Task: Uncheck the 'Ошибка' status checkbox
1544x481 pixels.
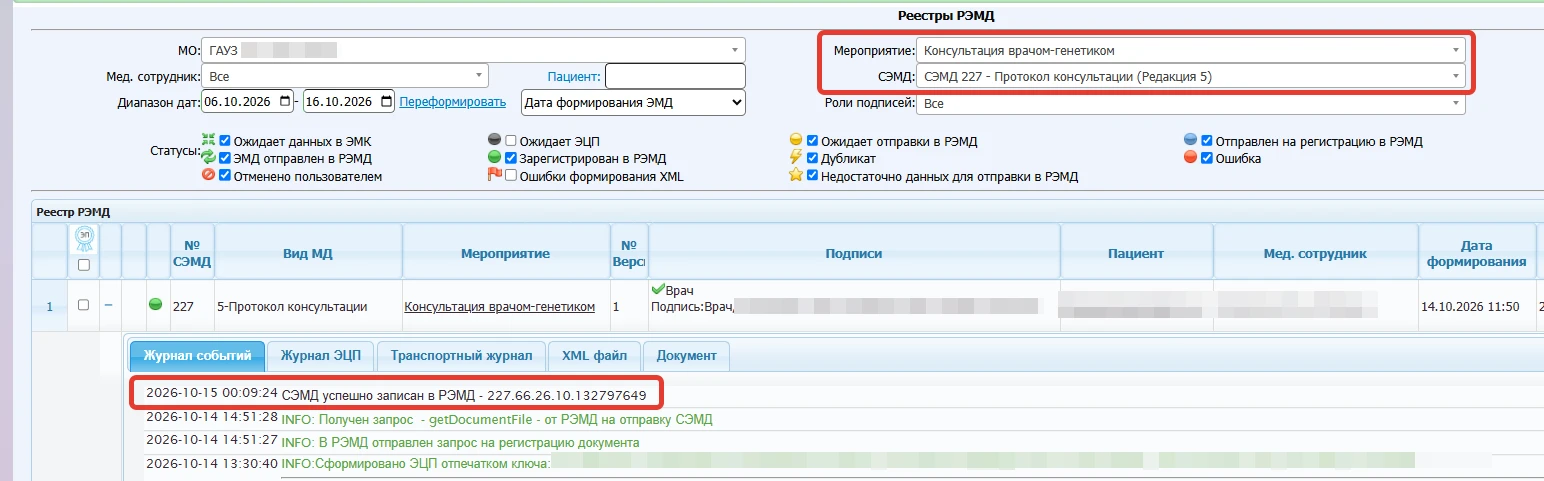Action: click(1208, 159)
